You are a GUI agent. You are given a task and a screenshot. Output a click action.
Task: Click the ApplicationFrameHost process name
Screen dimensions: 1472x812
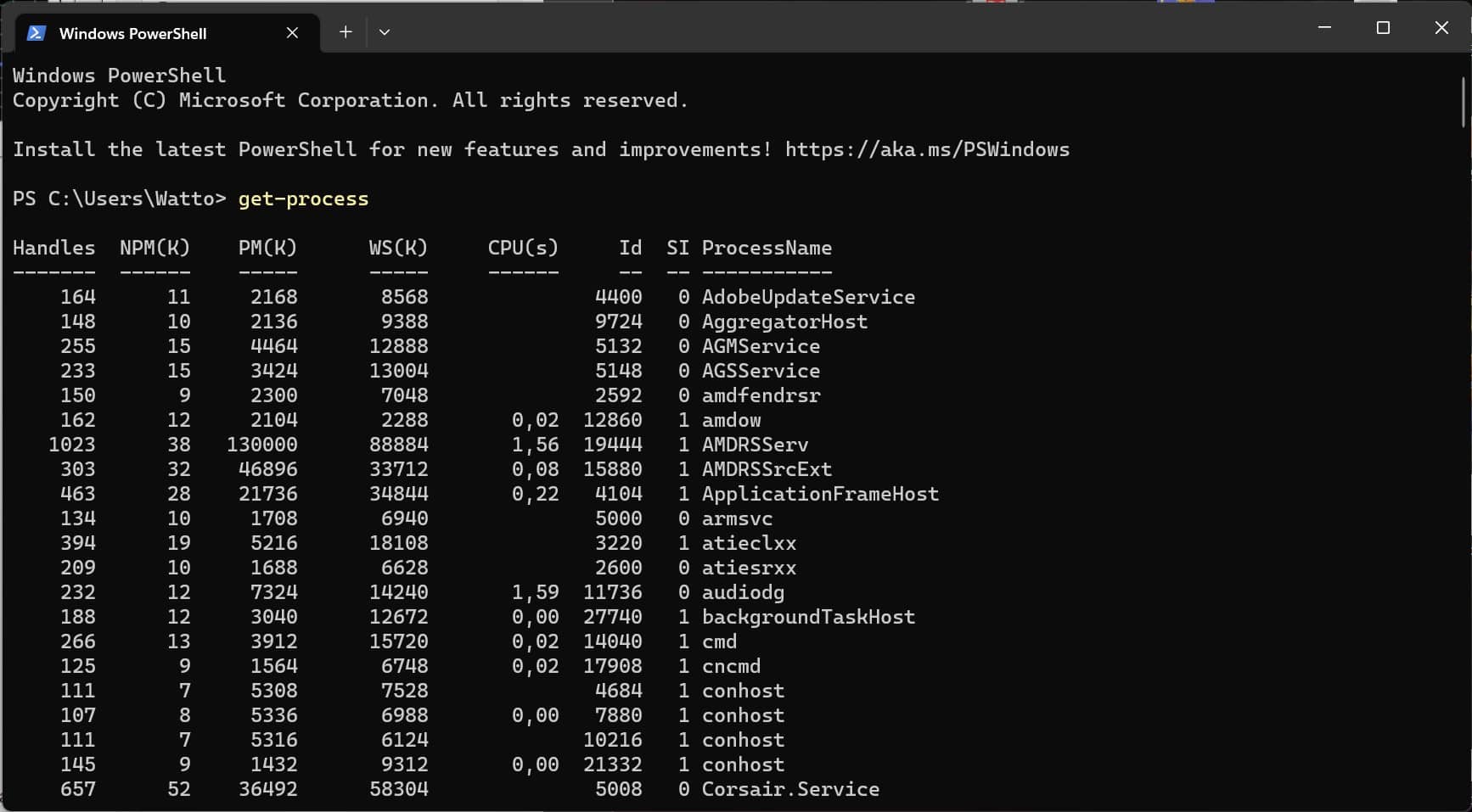[x=820, y=495]
